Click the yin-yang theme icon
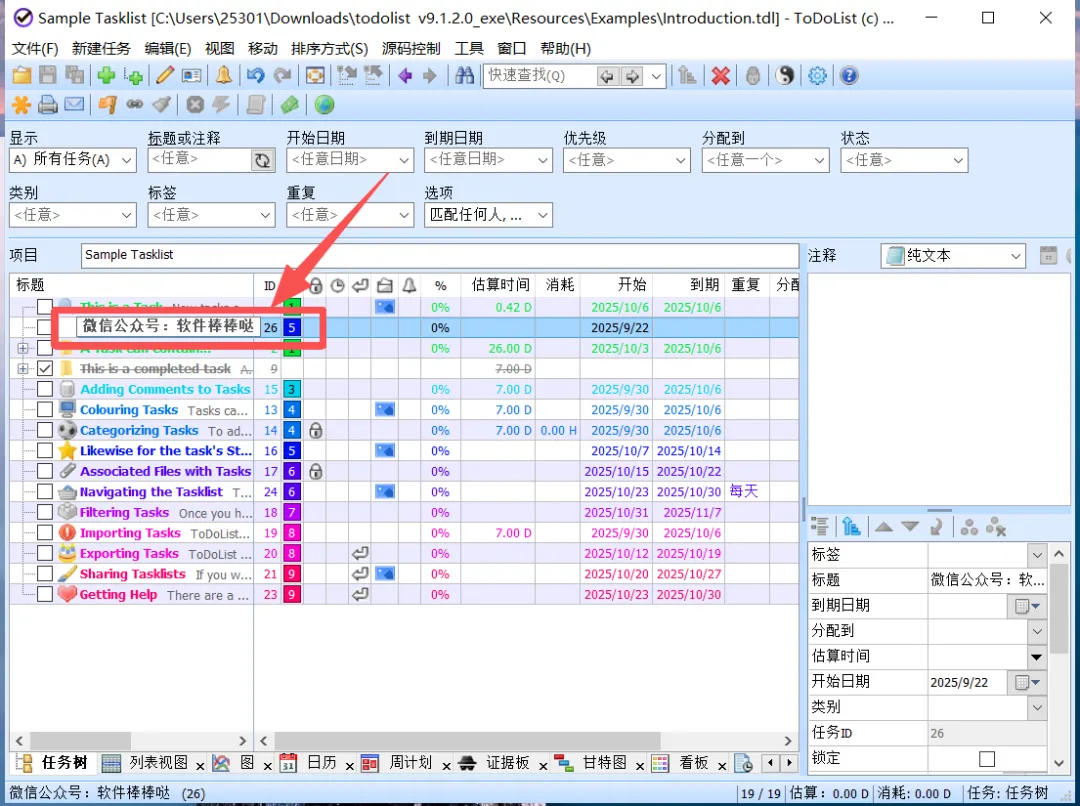The image size is (1080, 806). point(785,76)
